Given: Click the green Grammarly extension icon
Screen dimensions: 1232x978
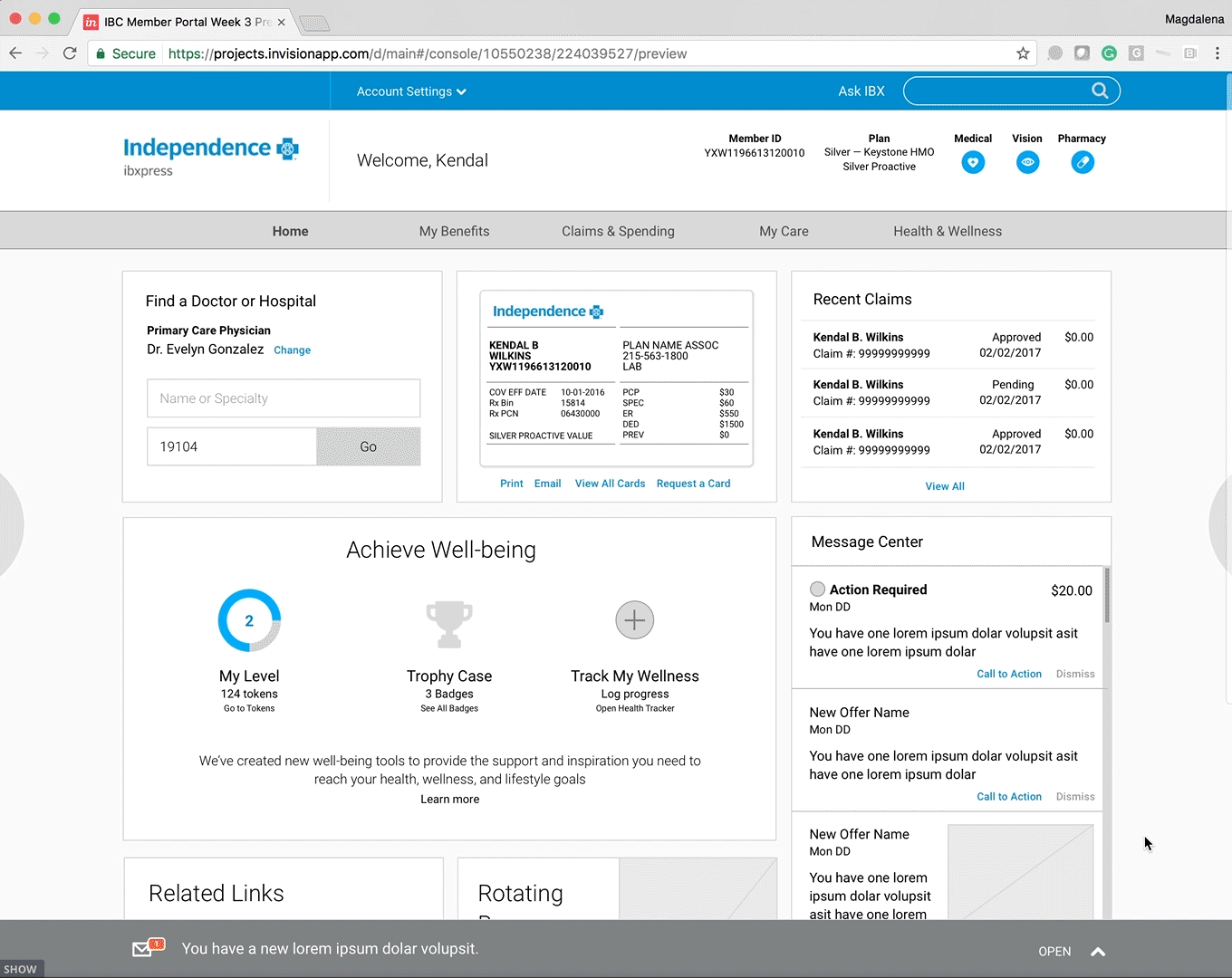Looking at the screenshot, I should point(1109,53).
